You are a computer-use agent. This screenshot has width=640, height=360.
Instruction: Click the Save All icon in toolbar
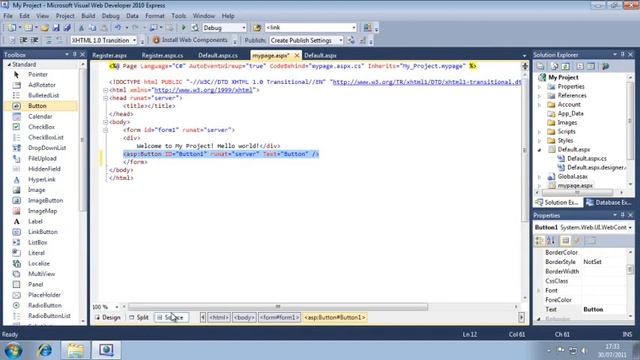click(x=67, y=28)
